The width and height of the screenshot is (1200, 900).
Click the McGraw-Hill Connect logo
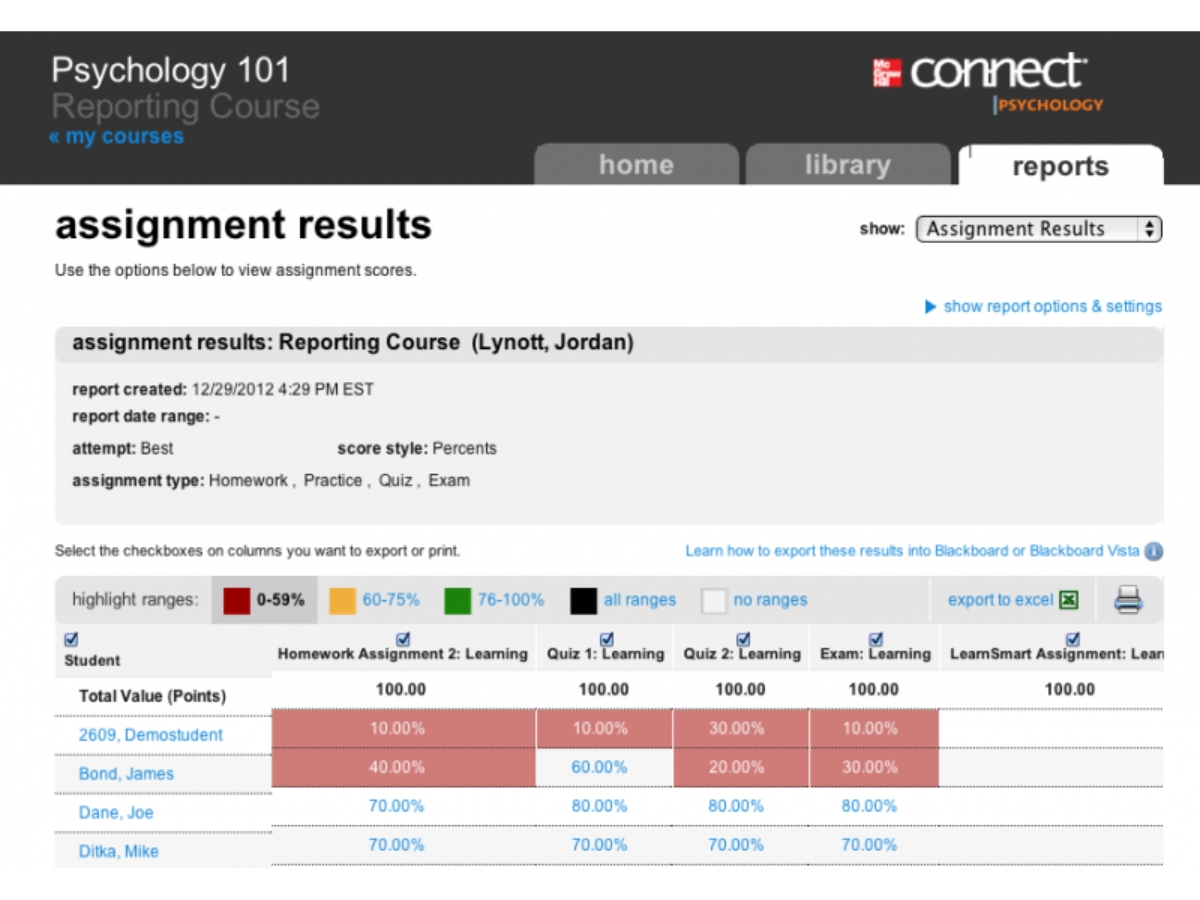pyautogui.click(x=988, y=82)
